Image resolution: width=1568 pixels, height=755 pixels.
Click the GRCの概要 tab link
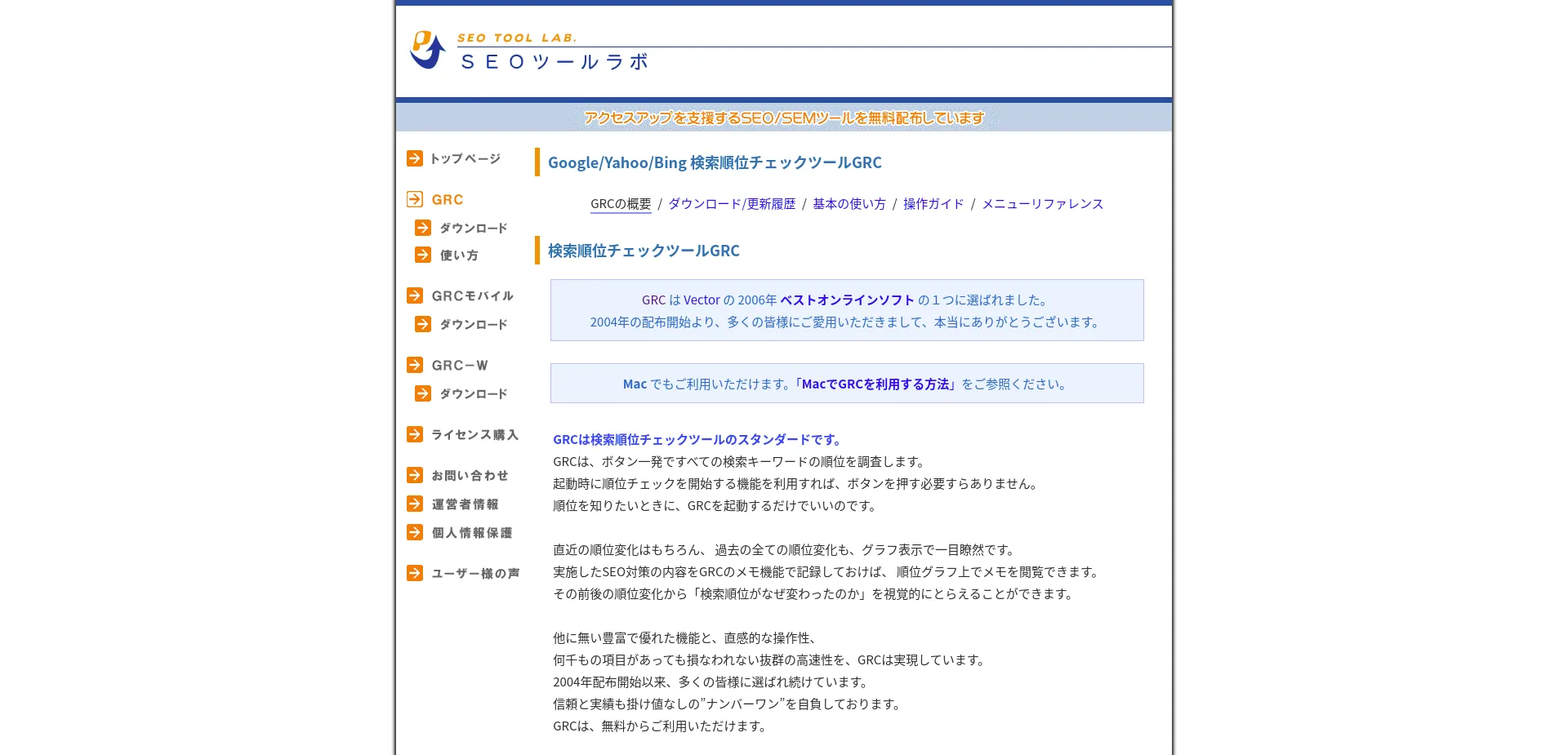click(621, 204)
